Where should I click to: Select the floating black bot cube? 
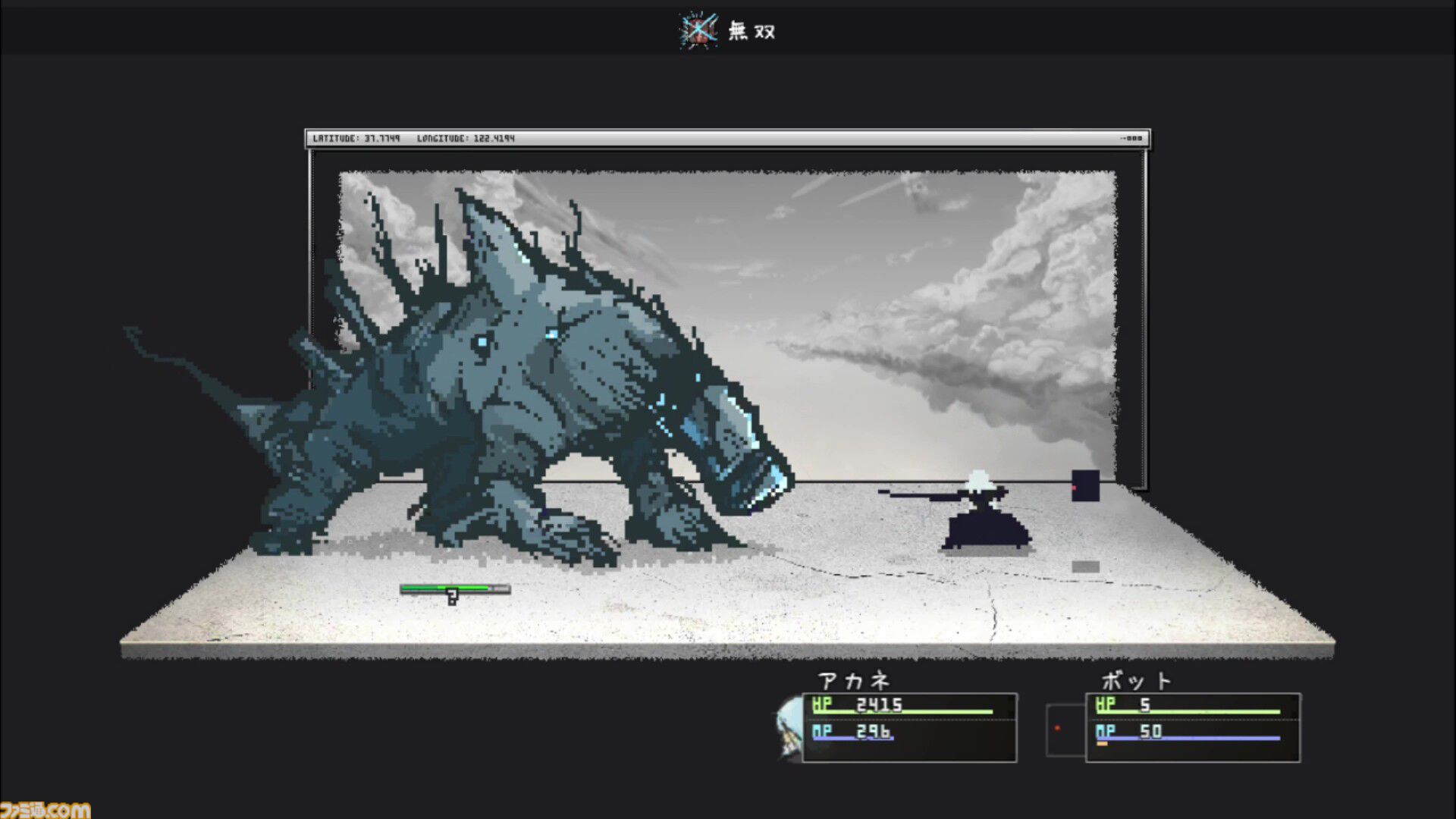[1085, 485]
